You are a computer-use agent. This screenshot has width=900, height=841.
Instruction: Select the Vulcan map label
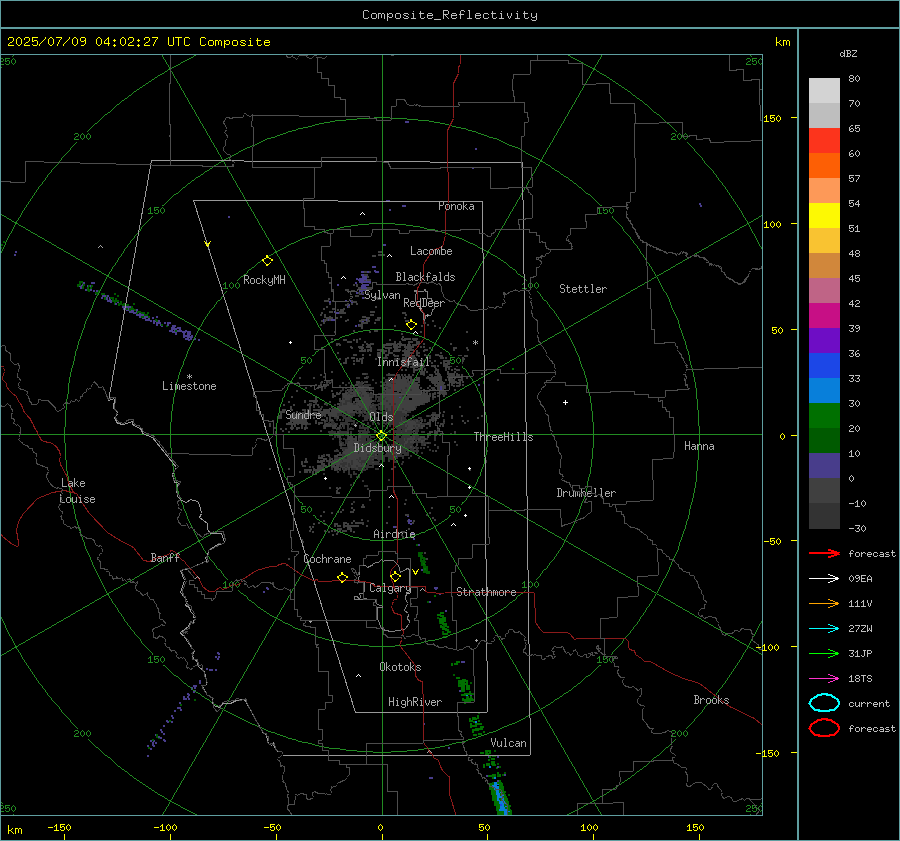[509, 743]
